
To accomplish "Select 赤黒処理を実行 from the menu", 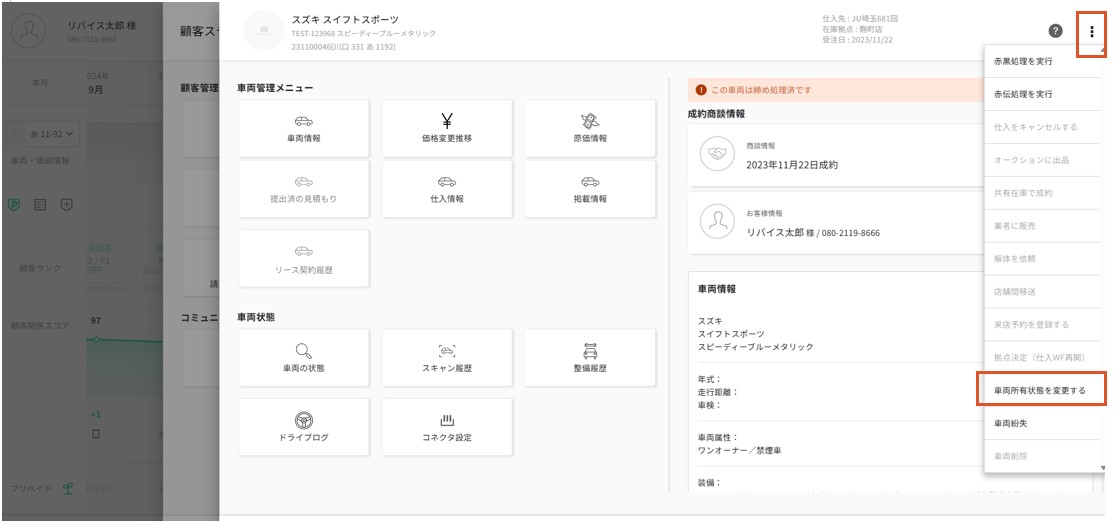I will coord(1044,62).
